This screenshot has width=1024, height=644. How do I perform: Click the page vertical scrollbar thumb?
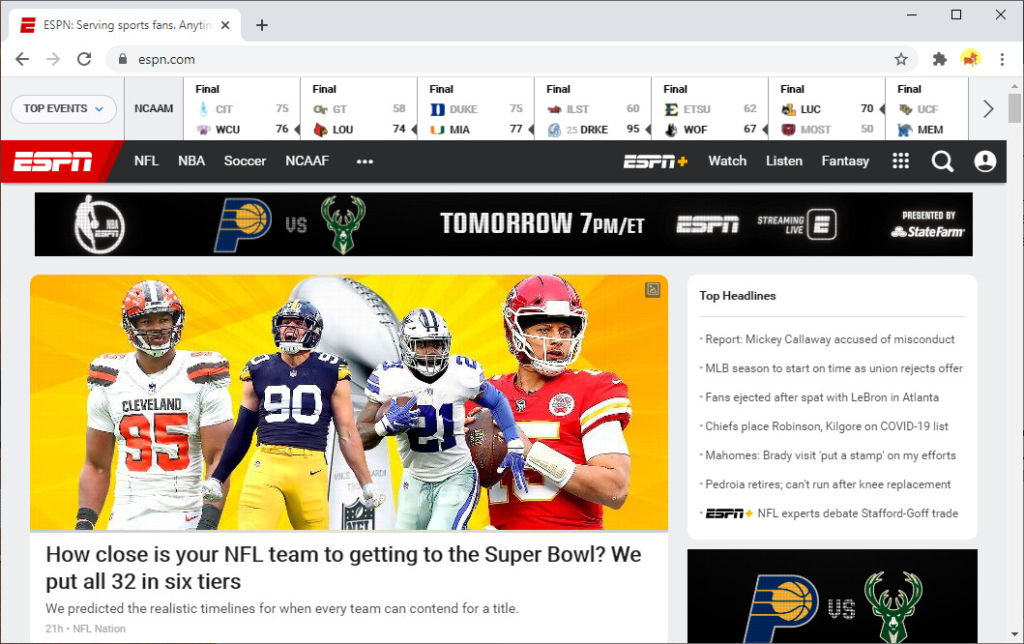point(1014,108)
